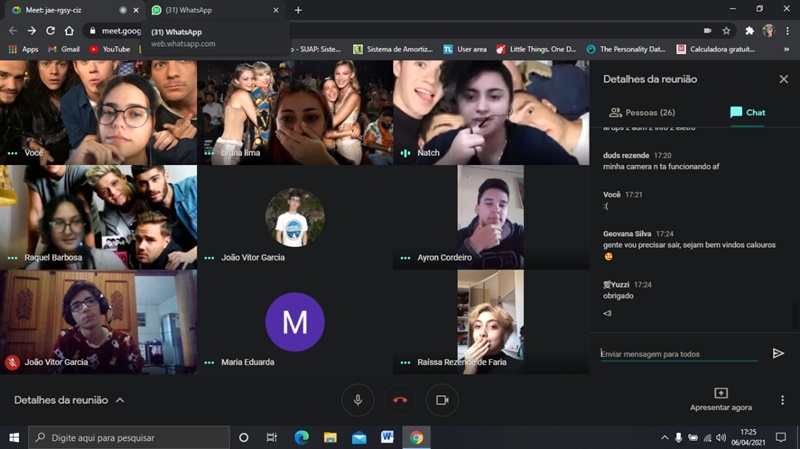Open the Mail app on taskbar

pos(359,437)
